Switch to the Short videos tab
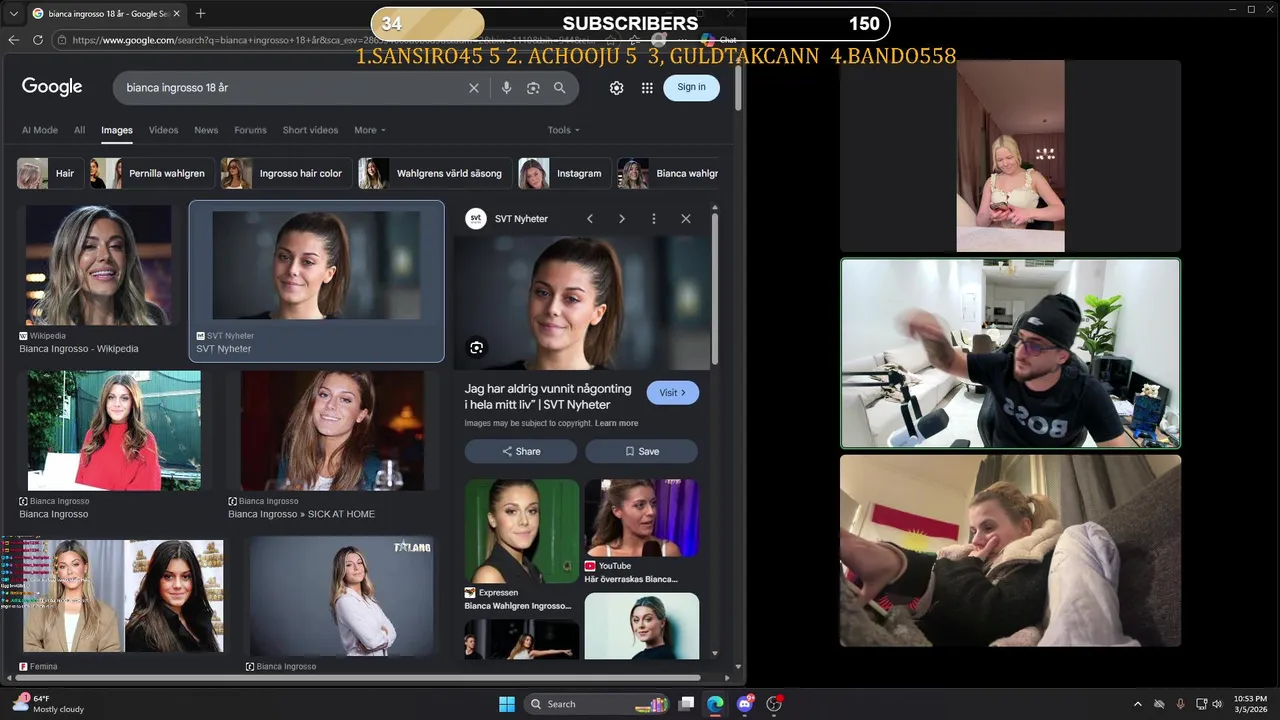The width and height of the screenshot is (1280, 720). pos(310,130)
